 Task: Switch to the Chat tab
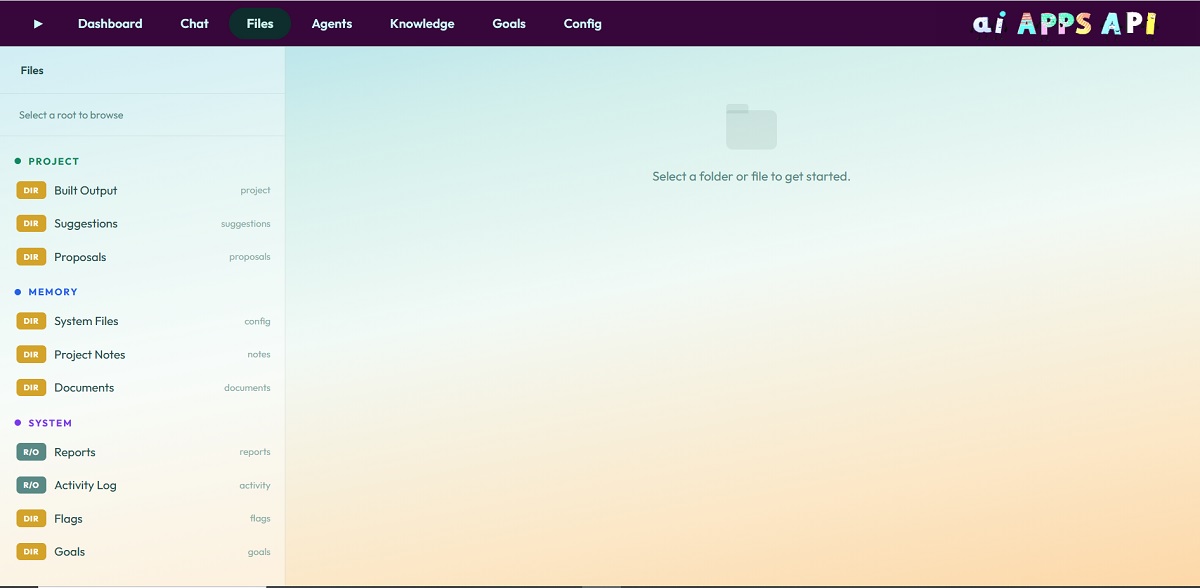pos(194,24)
